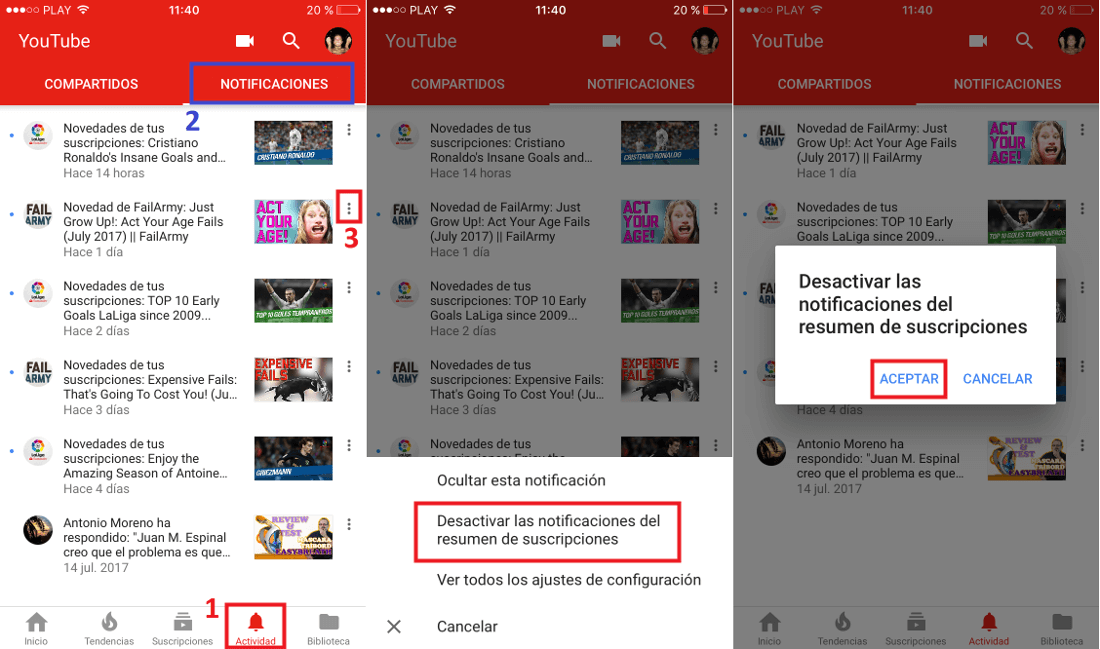Viewport: 1100px width, 649px height.
Task: Open Actividad bell tab in the left screen
Action: pyautogui.click(x=255, y=629)
